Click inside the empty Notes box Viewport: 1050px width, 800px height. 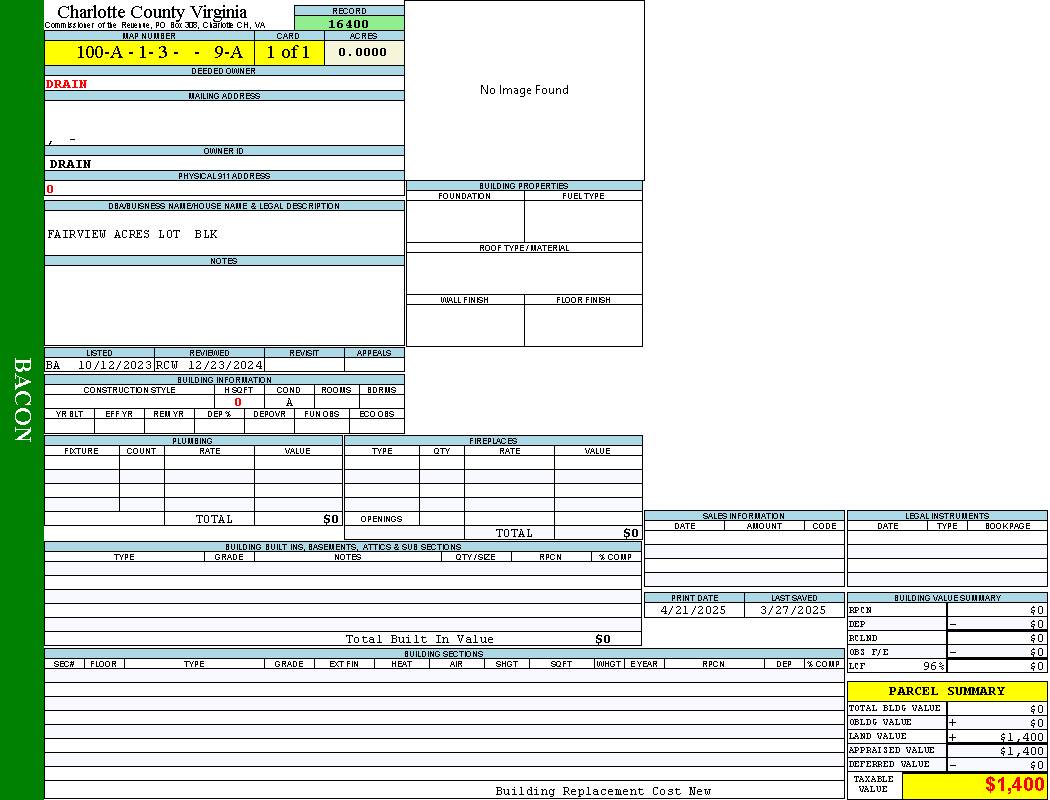click(224, 305)
